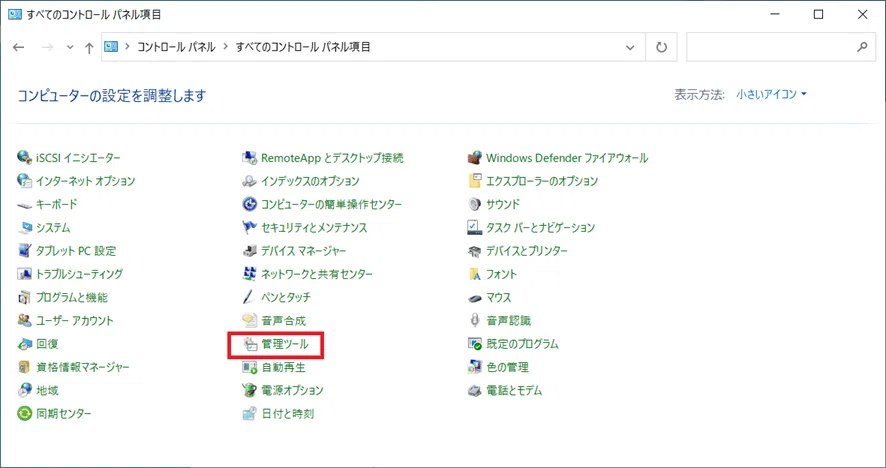
Task: Expand chevron before コントロール パネル breadcrumb
Action: [x=128, y=47]
